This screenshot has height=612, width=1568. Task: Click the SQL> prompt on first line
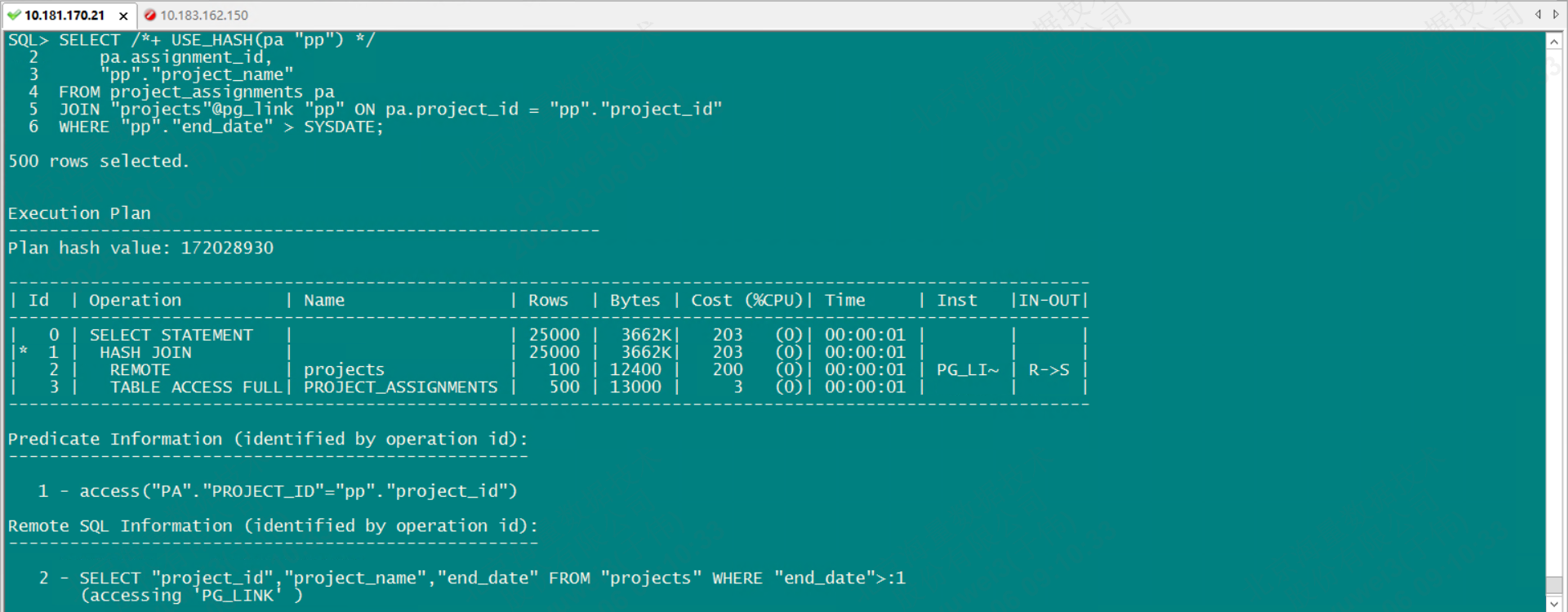28,40
